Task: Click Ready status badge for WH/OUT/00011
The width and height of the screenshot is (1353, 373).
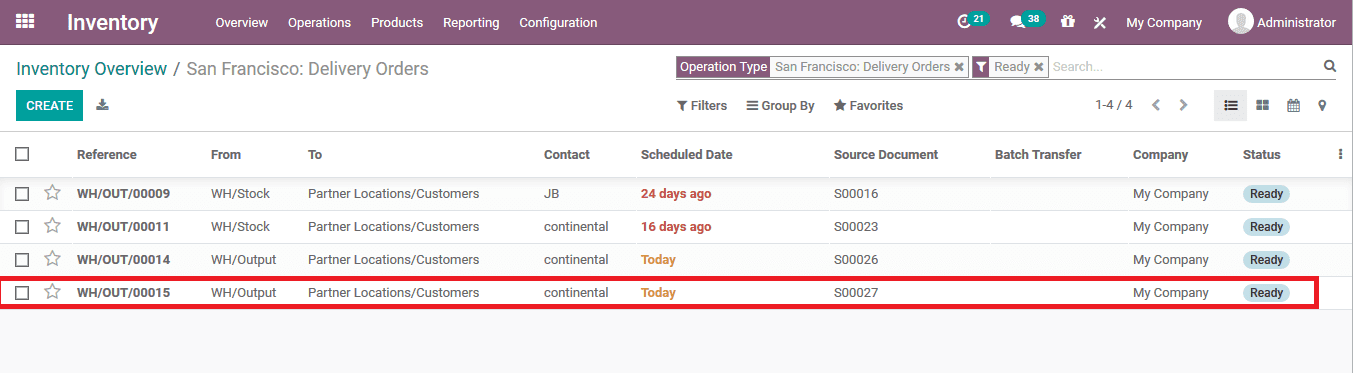Action: (1266, 227)
